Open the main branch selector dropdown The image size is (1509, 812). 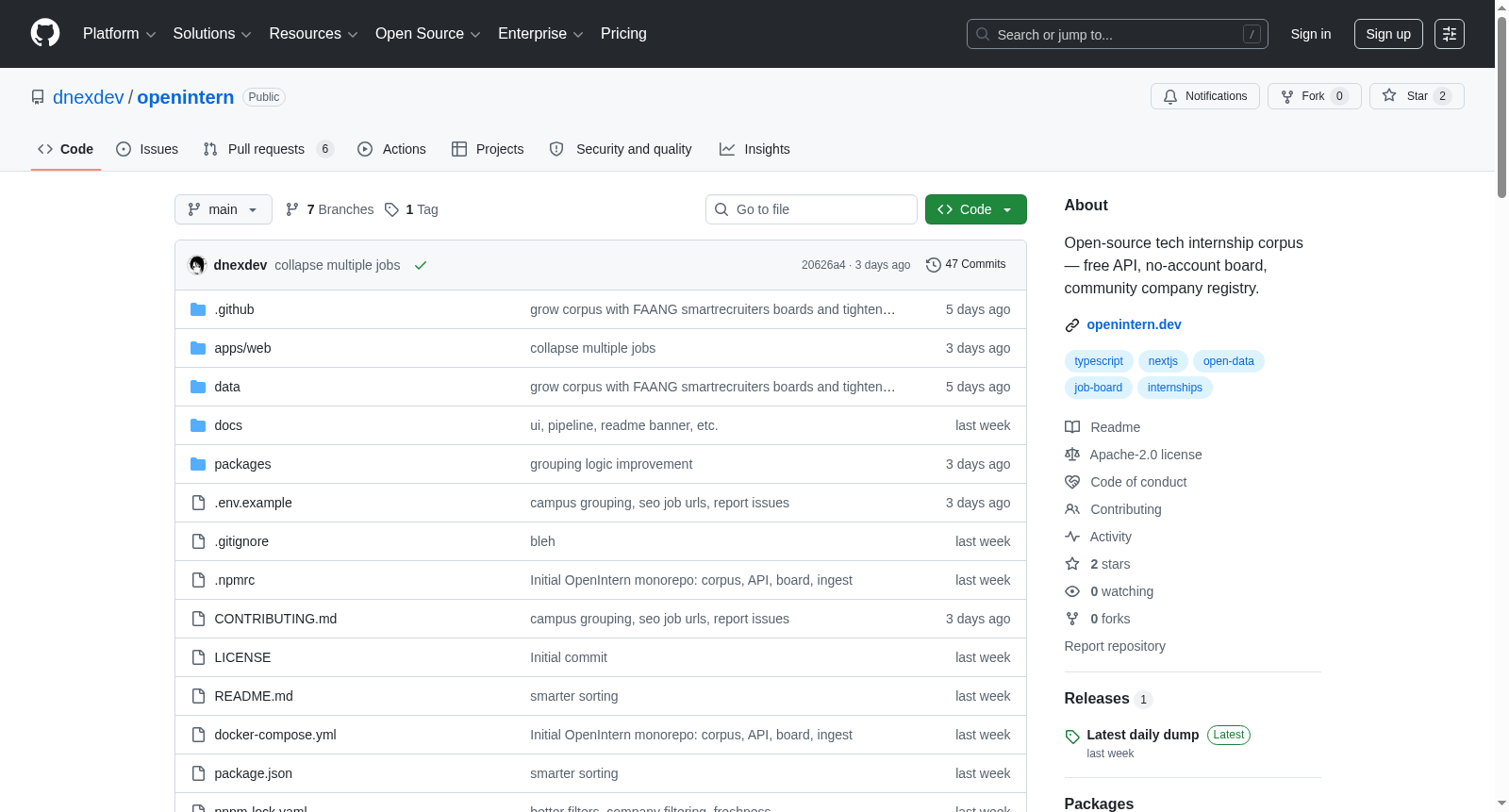click(224, 209)
